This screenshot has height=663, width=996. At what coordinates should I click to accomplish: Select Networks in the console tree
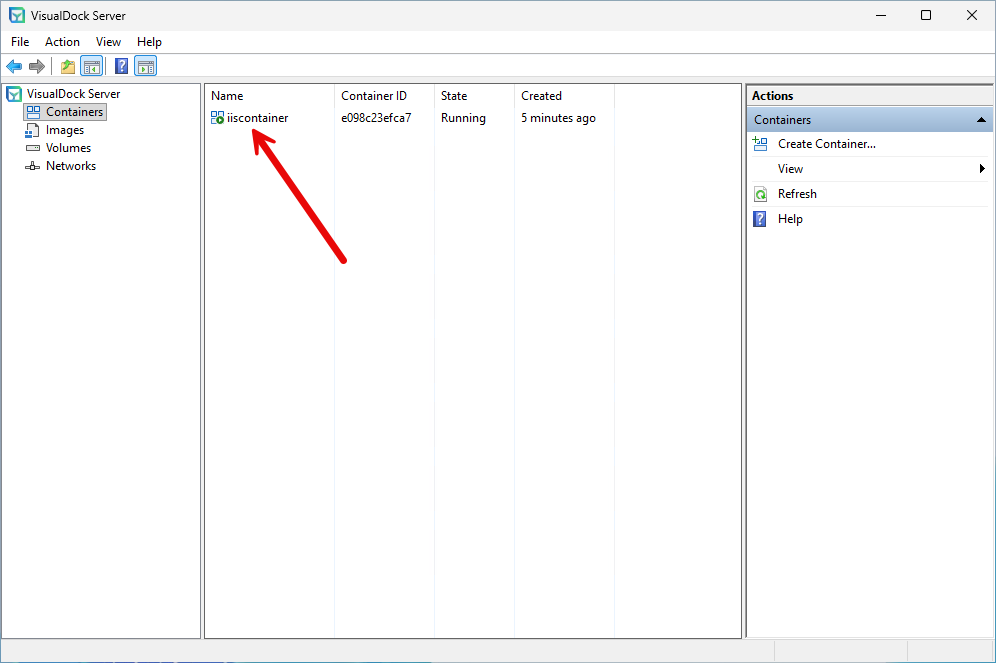tap(71, 166)
